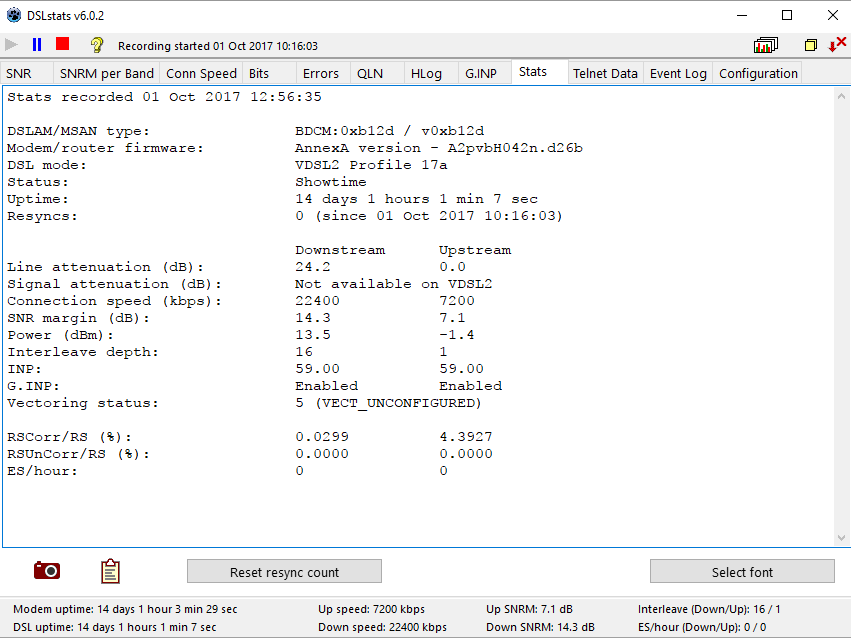Click the greyed-out play recording button

pyautogui.click(x=11, y=44)
